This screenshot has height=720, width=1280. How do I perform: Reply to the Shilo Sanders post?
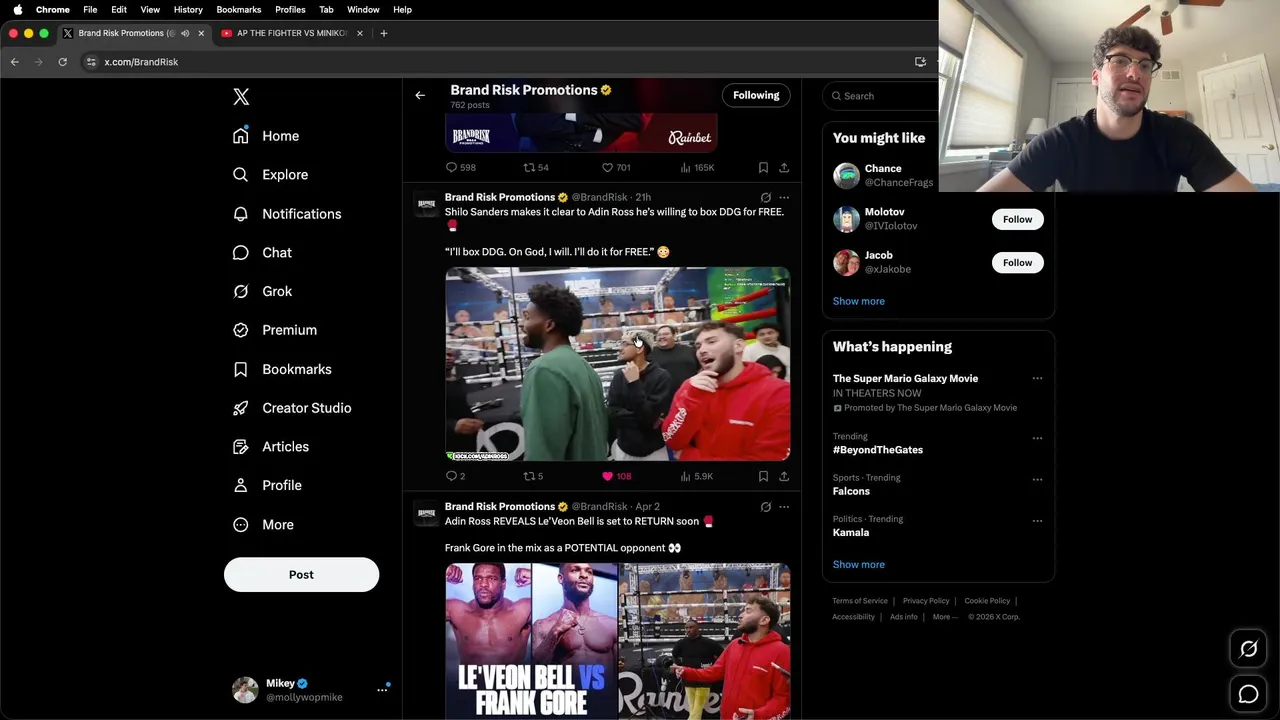click(x=455, y=477)
